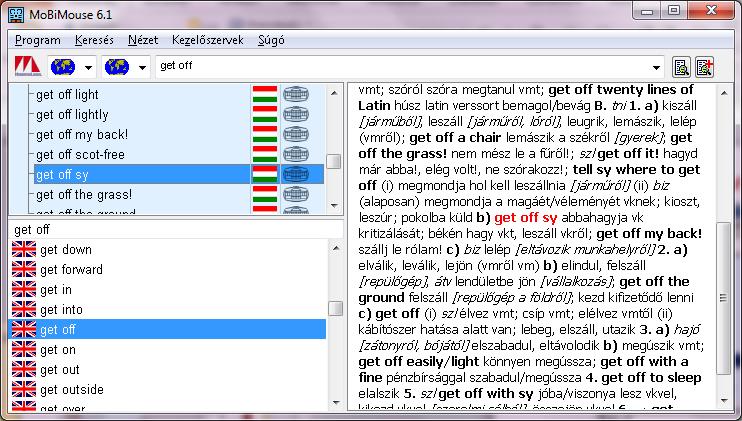This screenshot has height=421, width=742.
Task: Open the first globe language dropdown arrow
Action: tap(88, 67)
